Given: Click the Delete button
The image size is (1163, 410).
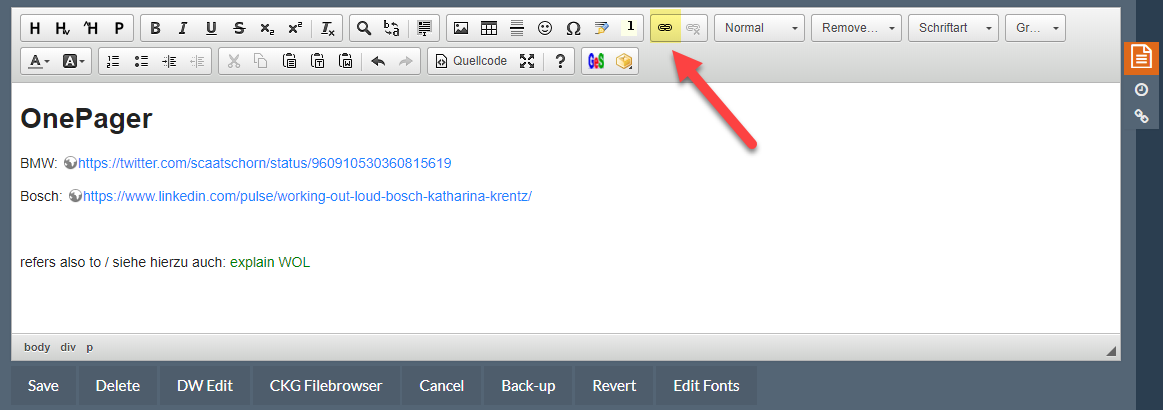Looking at the screenshot, I should (118, 386).
